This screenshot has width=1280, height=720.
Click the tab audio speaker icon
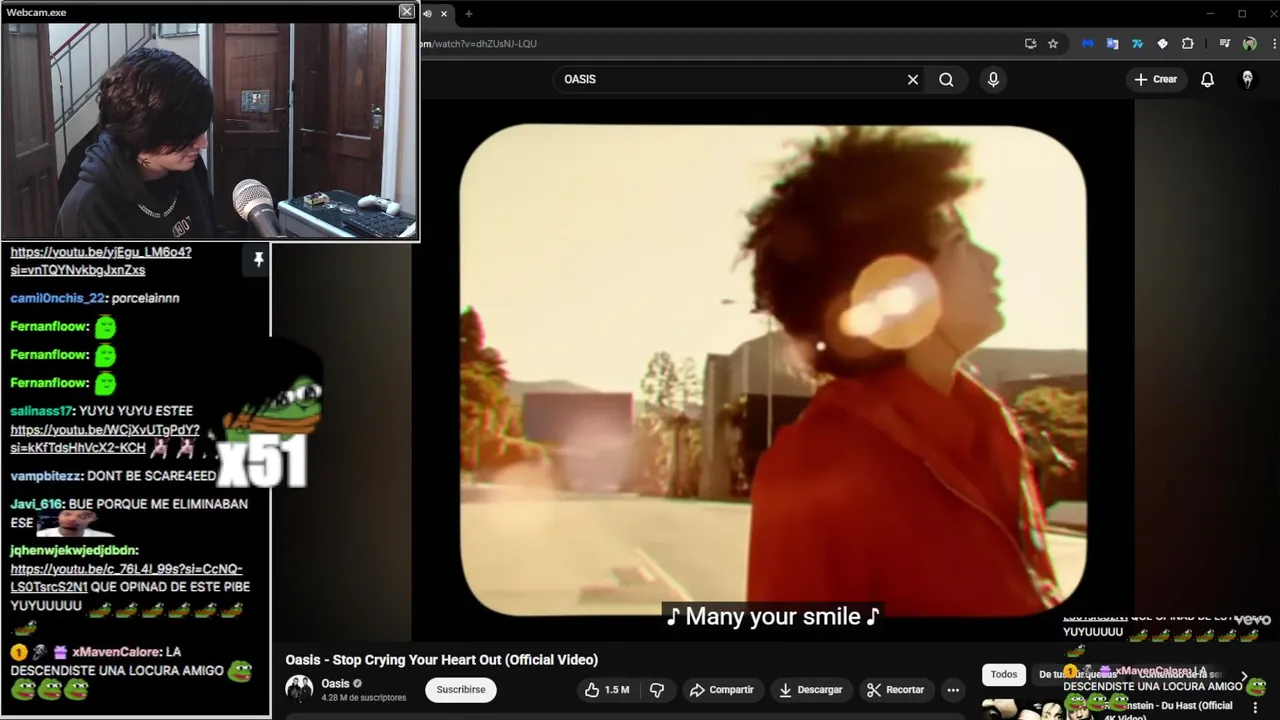pyautogui.click(x=427, y=13)
